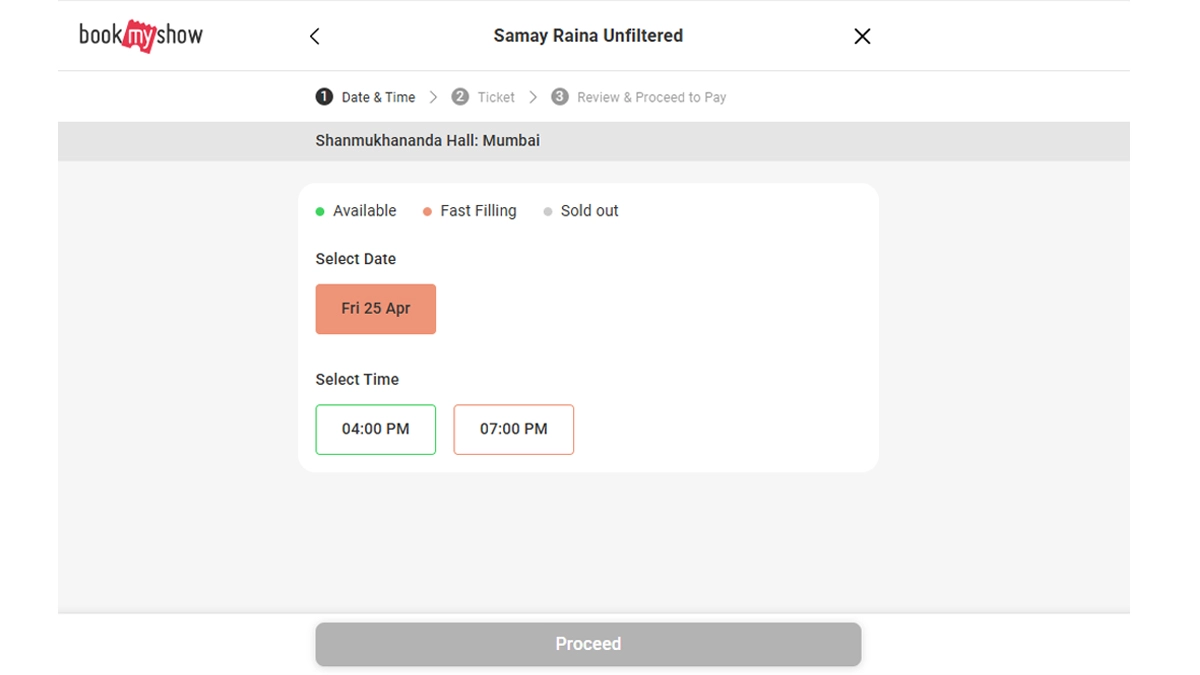Click the step 2 number circle
1200x675 pixels.
coord(460,97)
